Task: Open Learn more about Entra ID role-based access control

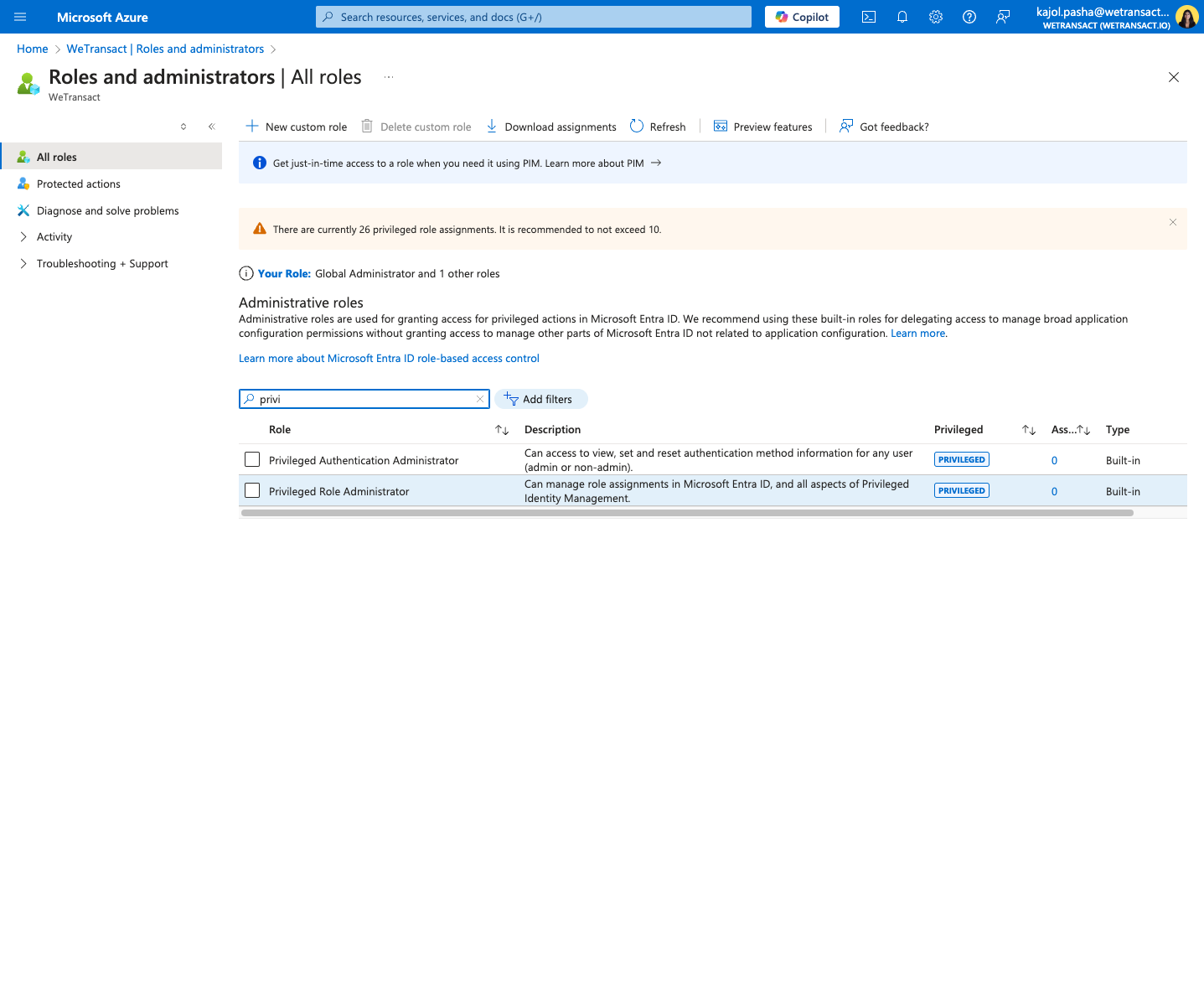Action: pos(389,359)
